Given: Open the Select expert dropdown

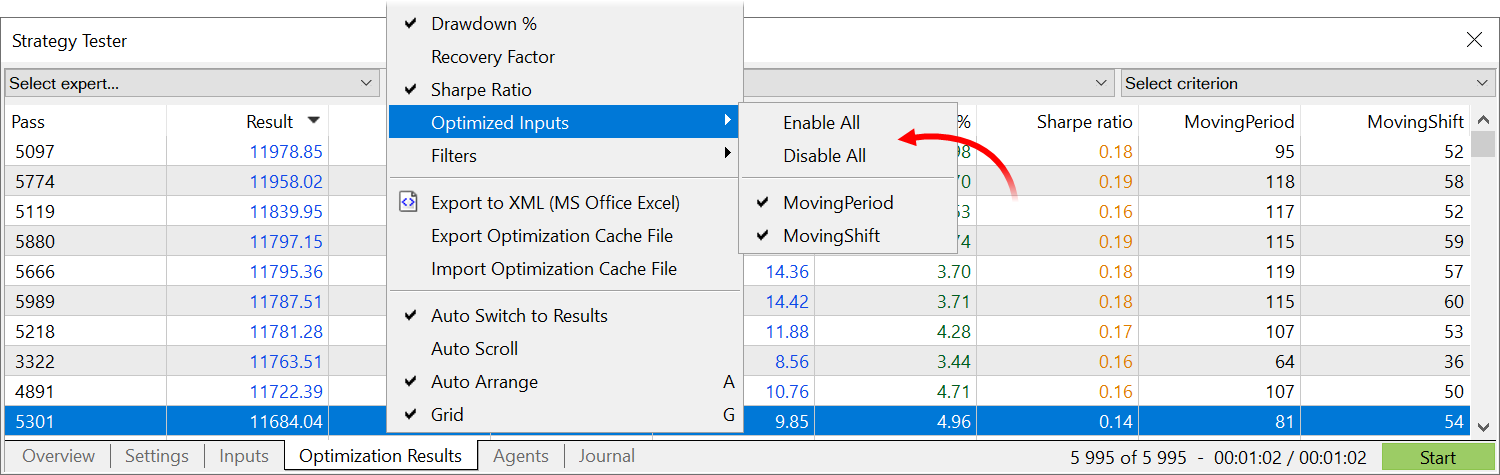Looking at the screenshot, I should [x=190, y=83].
